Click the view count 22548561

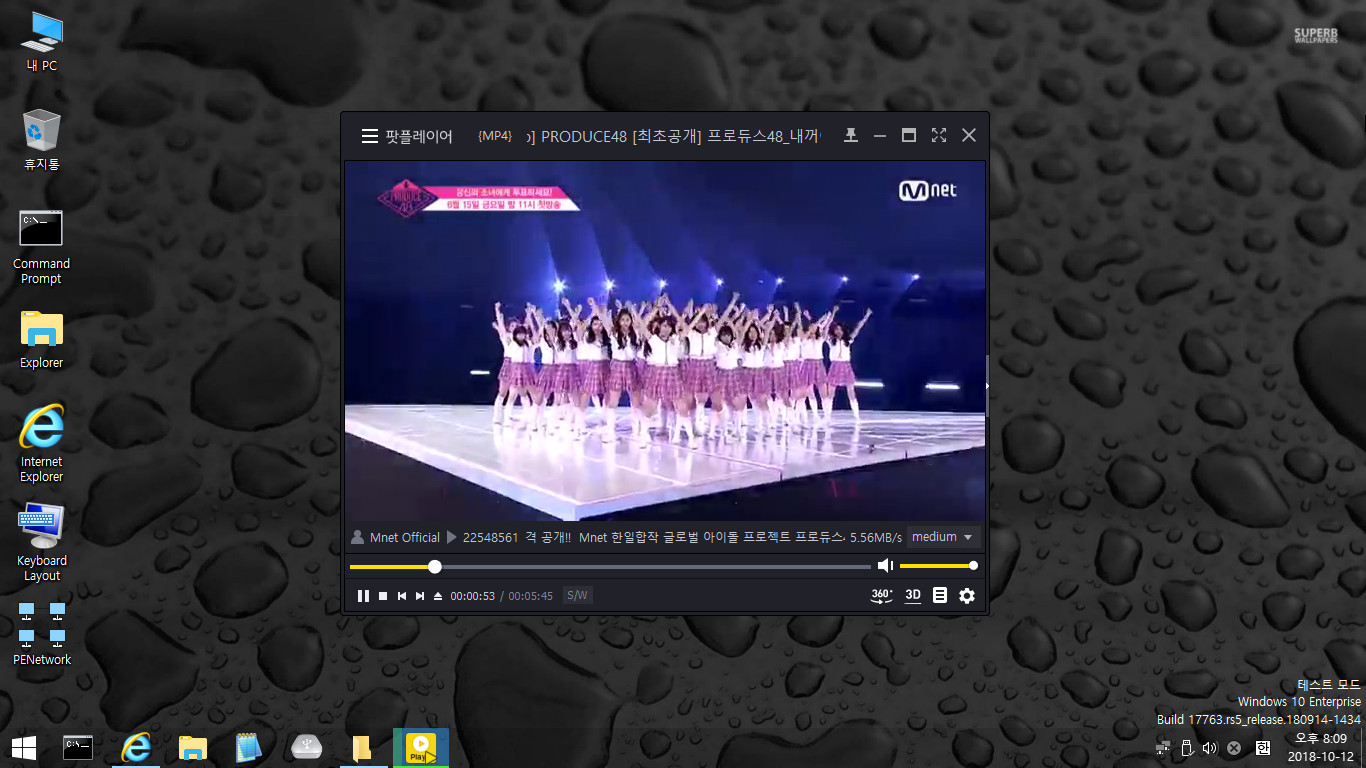click(x=490, y=537)
